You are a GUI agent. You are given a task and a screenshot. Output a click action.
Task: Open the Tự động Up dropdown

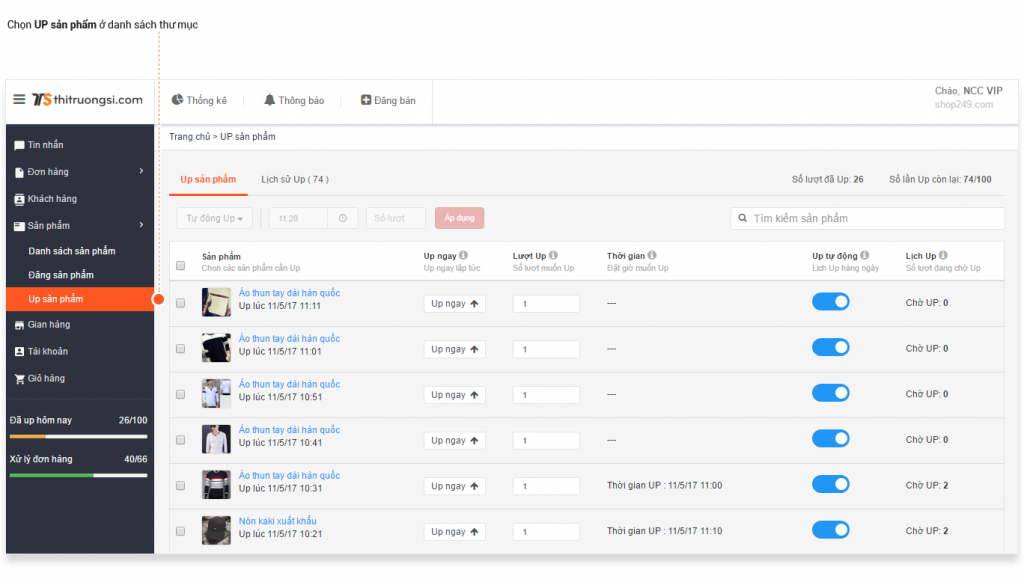pyautogui.click(x=214, y=218)
